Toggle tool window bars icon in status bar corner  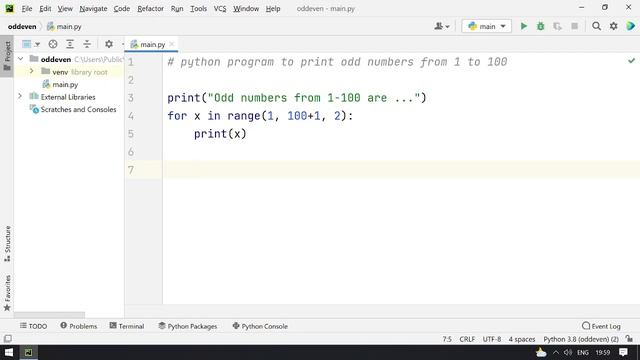pyautogui.click(x=8, y=339)
